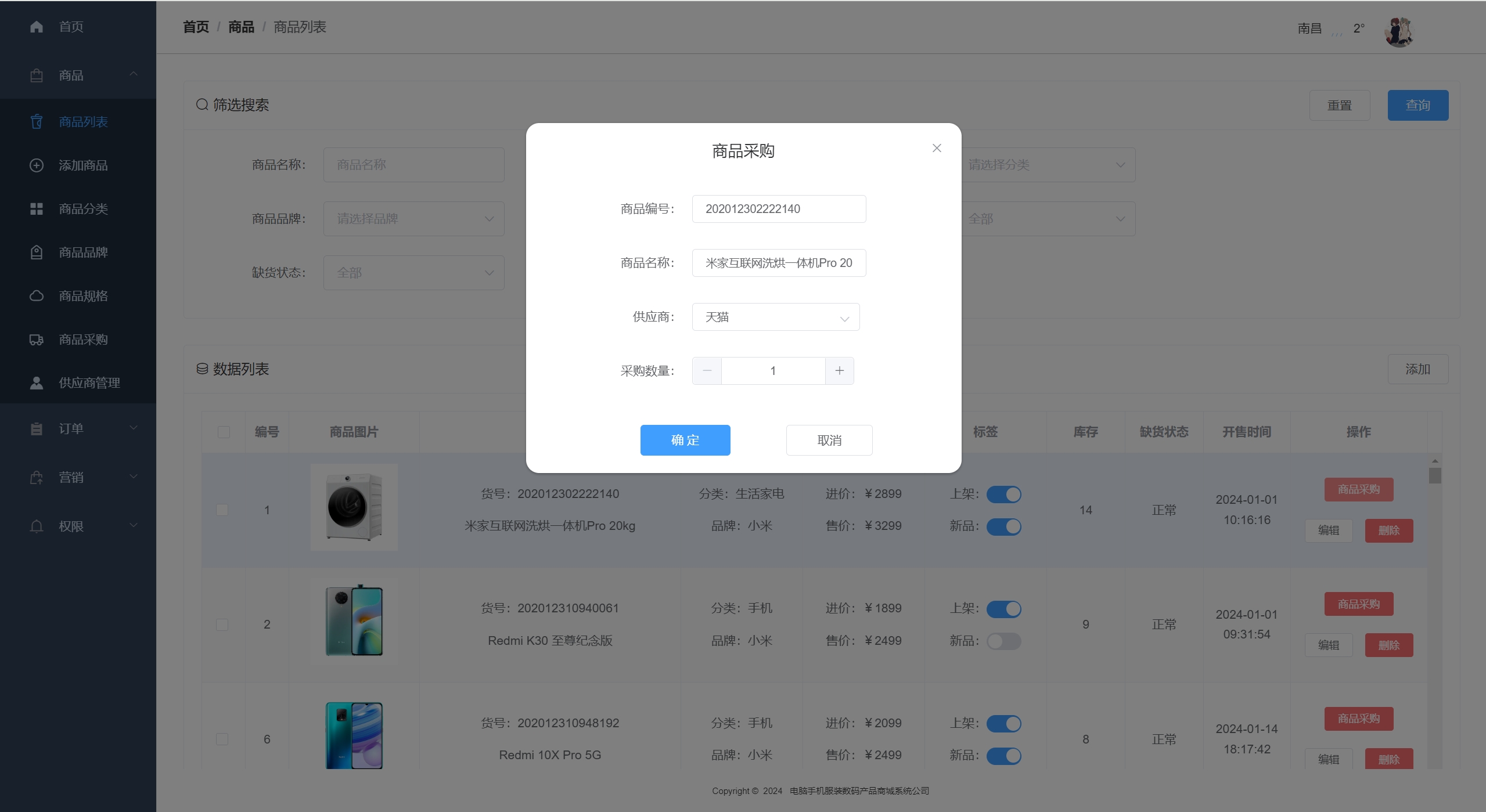Click the 添加商品 plus circle icon
Image resolution: width=1486 pixels, height=812 pixels.
pos(36,165)
